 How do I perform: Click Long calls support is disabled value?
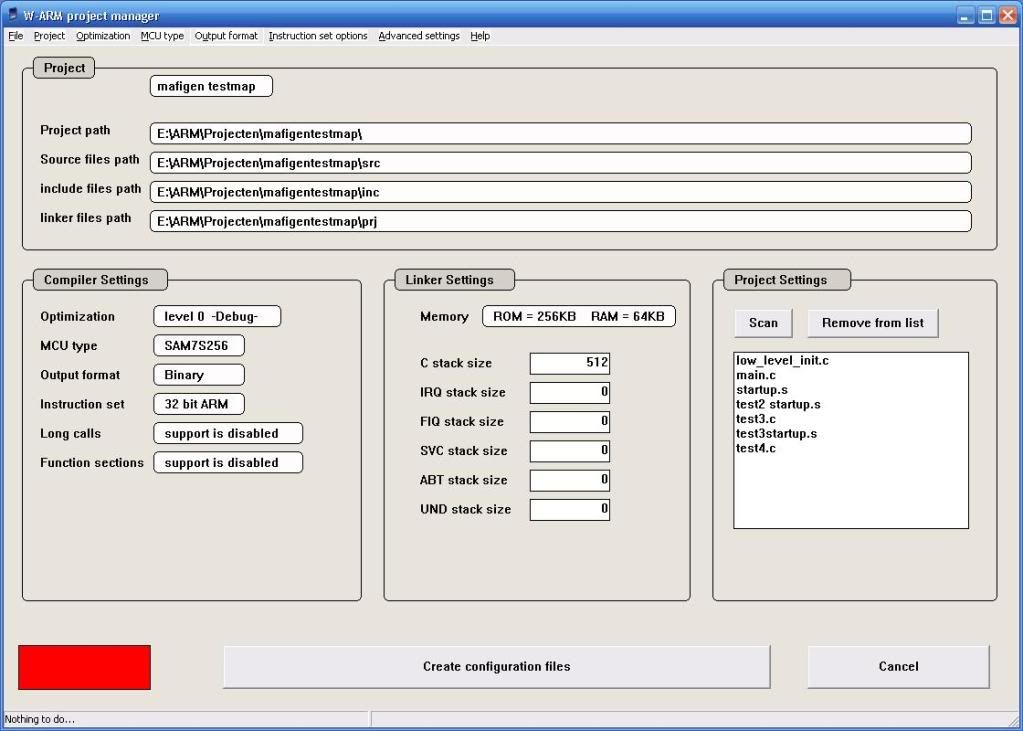coord(228,433)
